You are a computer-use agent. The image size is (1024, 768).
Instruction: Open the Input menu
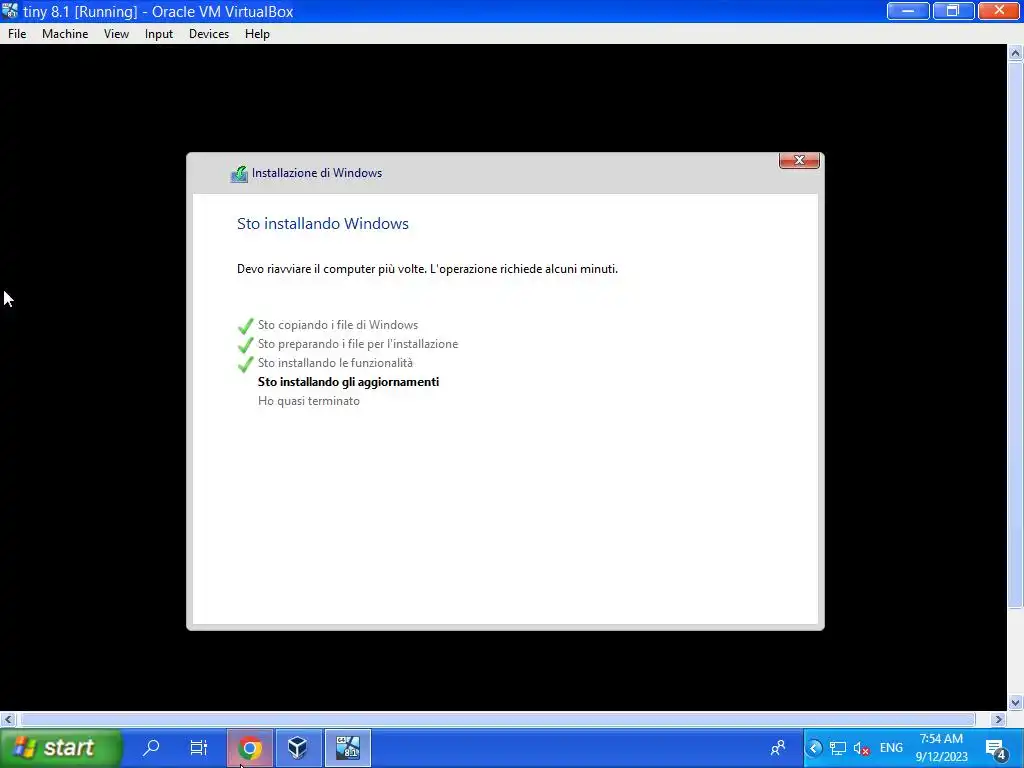159,34
